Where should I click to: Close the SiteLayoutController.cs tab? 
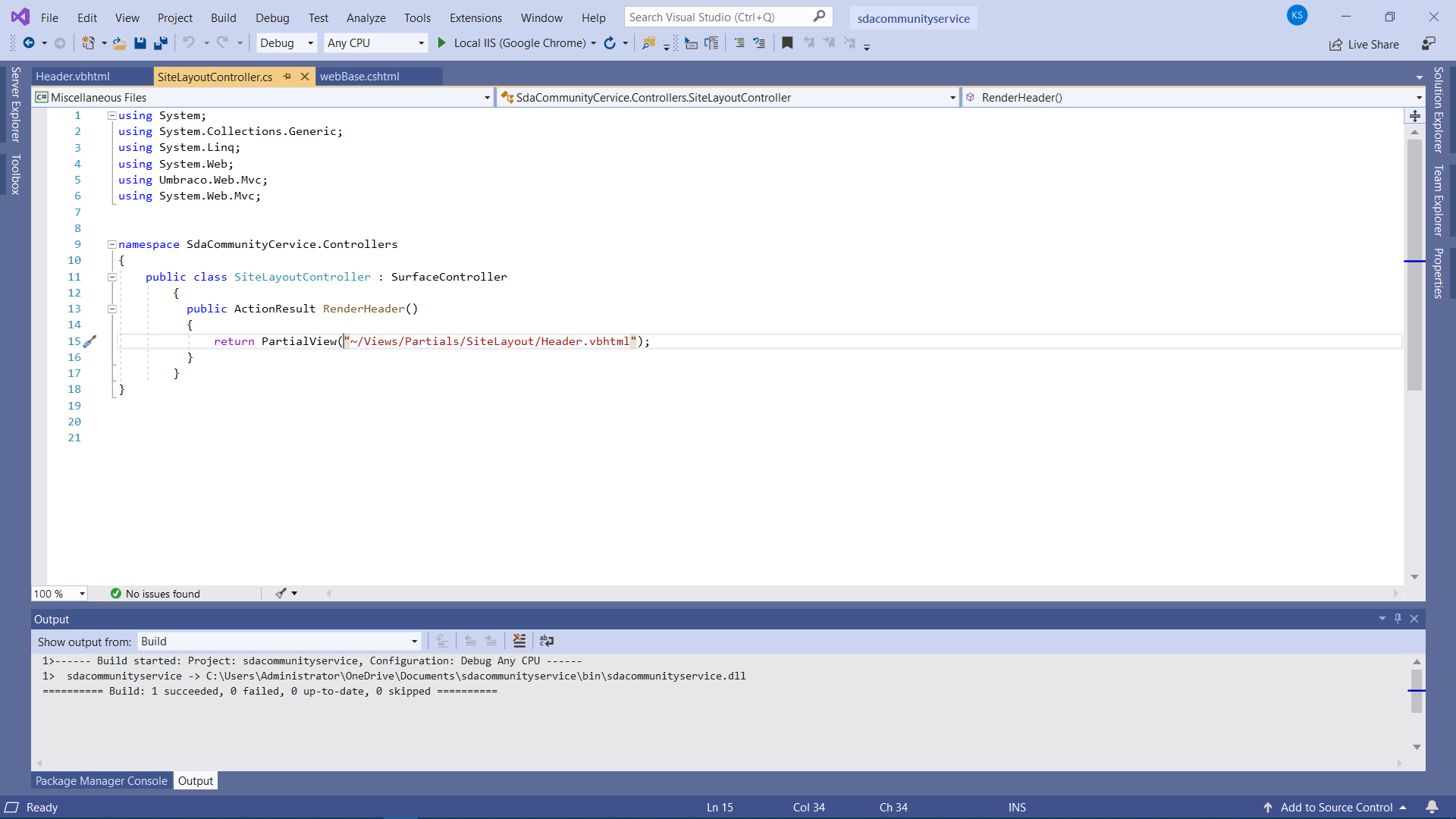coord(305,77)
